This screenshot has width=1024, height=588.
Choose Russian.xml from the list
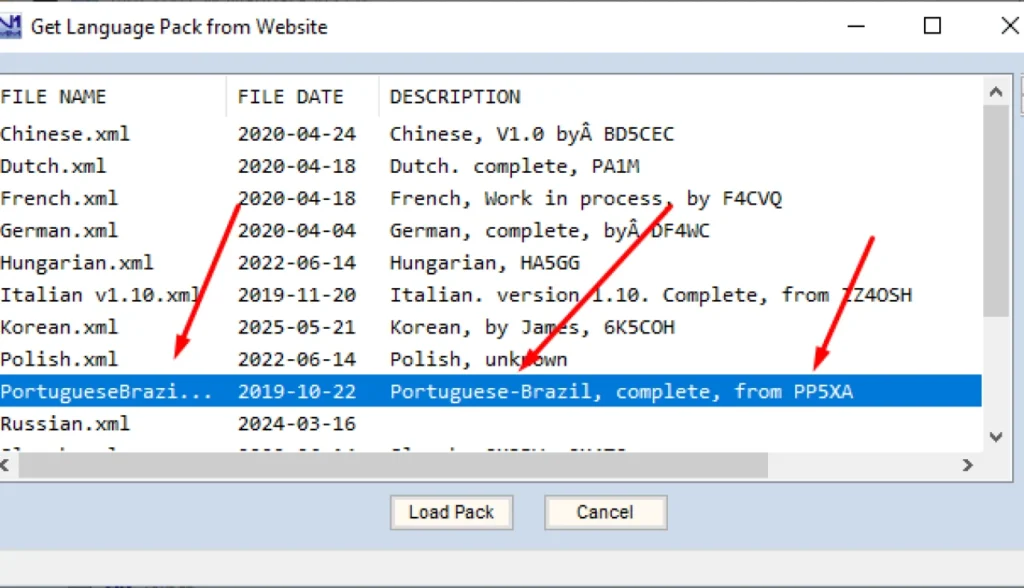click(x=66, y=424)
